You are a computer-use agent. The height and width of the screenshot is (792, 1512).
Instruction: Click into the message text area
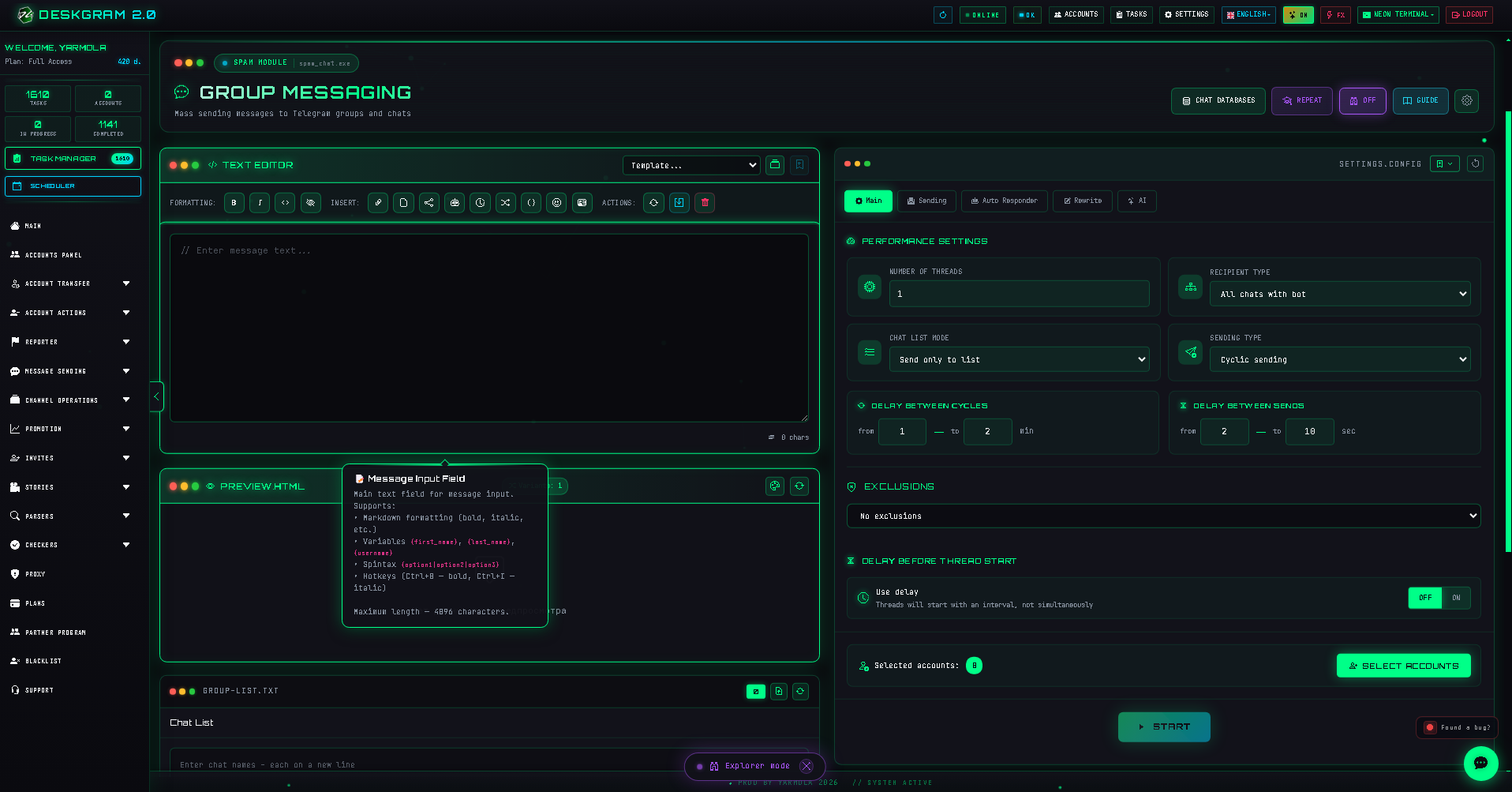coord(489,328)
